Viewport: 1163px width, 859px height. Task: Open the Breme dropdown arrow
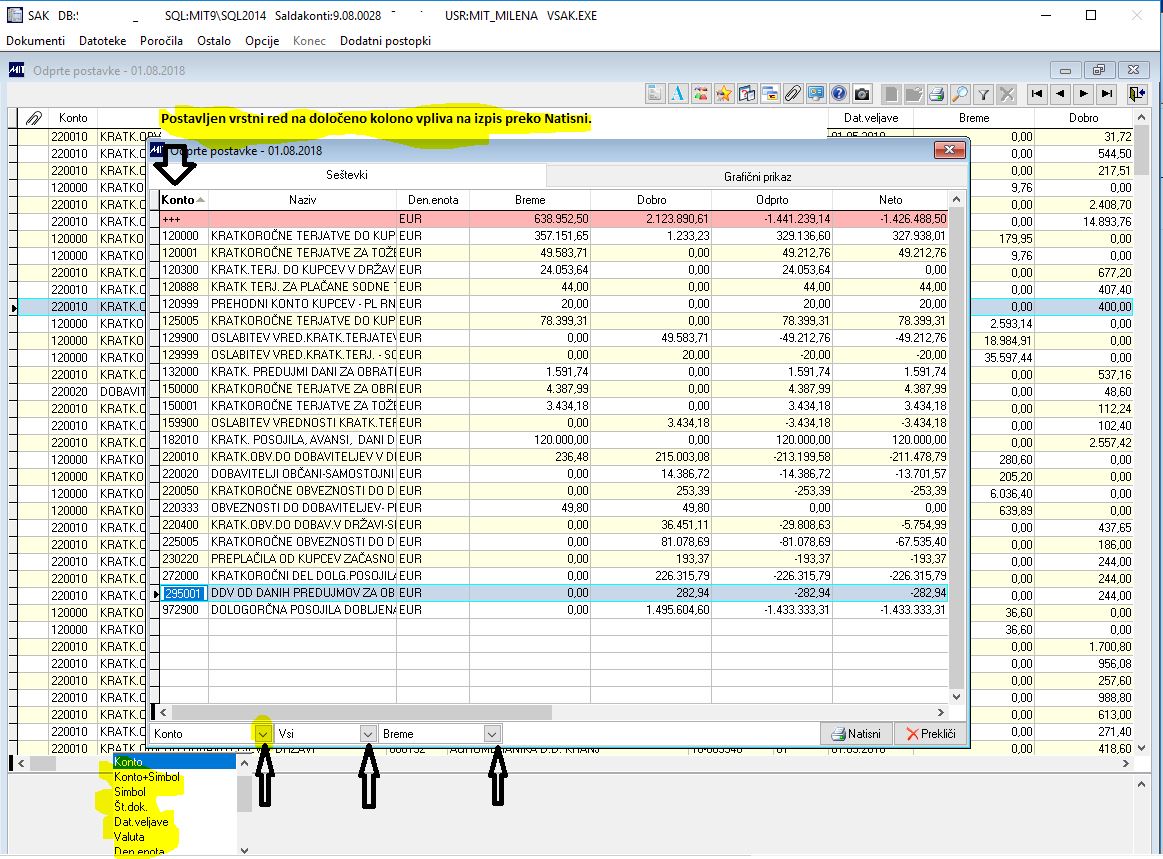click(x=492, y=734)
